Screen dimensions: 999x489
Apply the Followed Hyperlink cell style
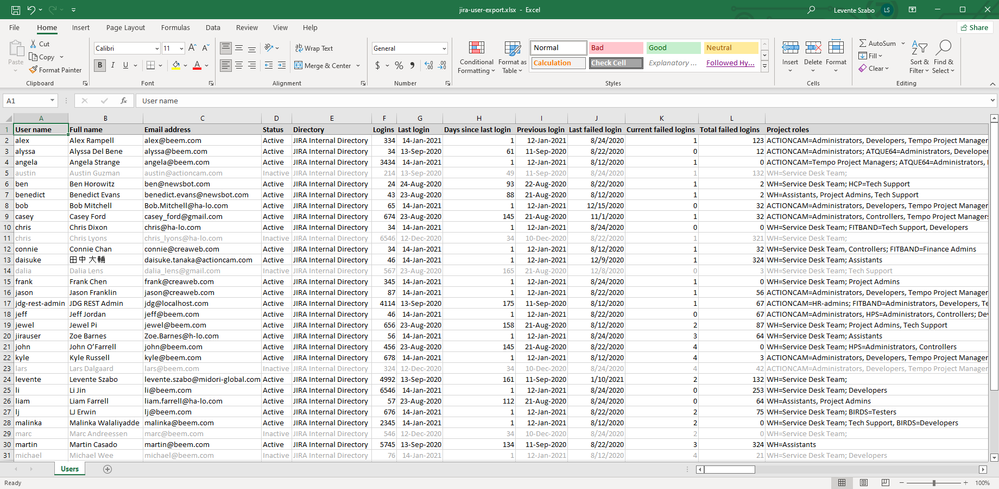point(730,63)
